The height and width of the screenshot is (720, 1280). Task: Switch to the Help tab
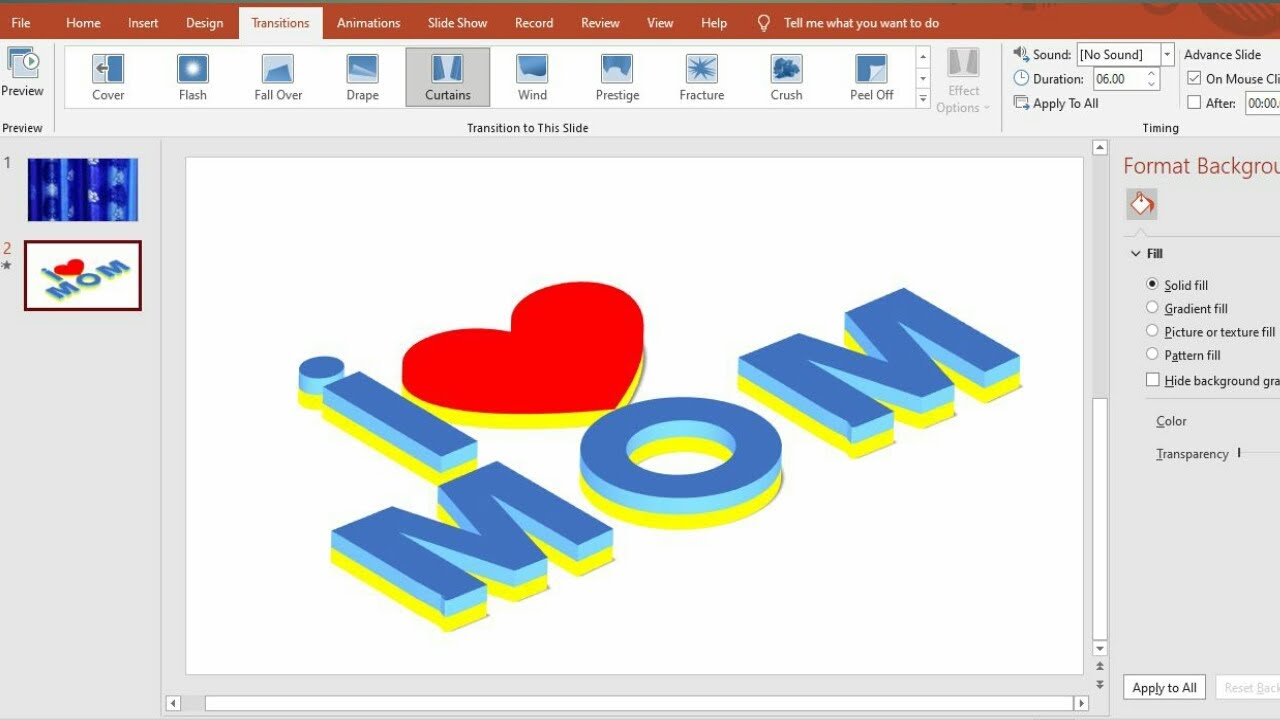click(714, 23)
